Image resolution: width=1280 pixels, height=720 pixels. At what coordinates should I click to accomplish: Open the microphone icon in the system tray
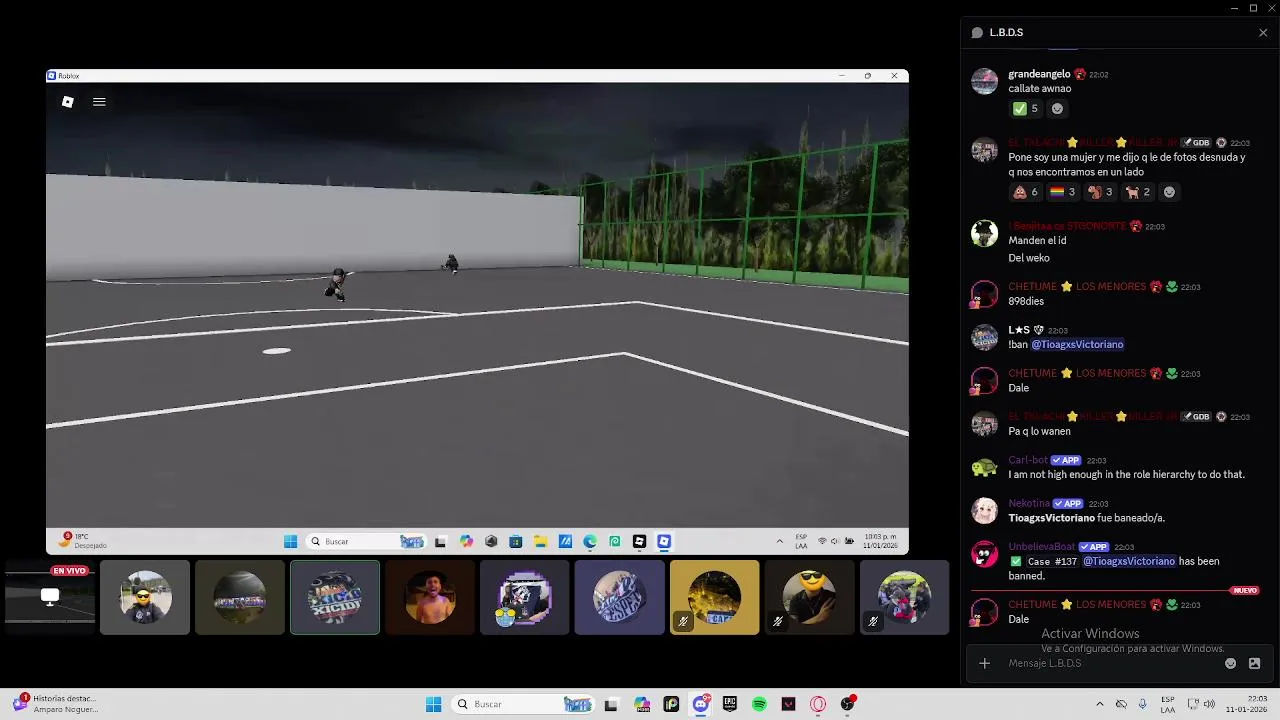tap(1143, 704)
